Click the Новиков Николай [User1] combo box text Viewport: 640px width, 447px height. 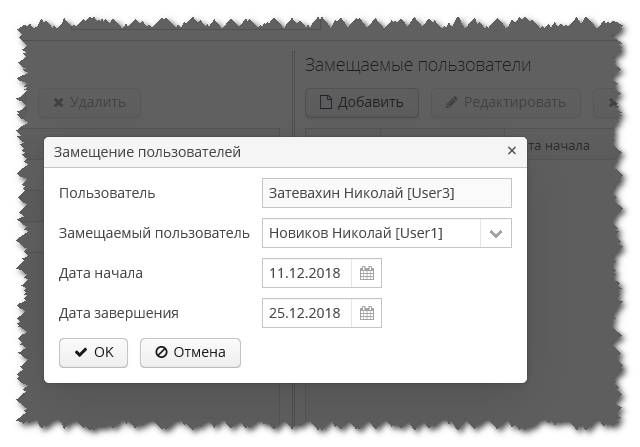point(370,233)
